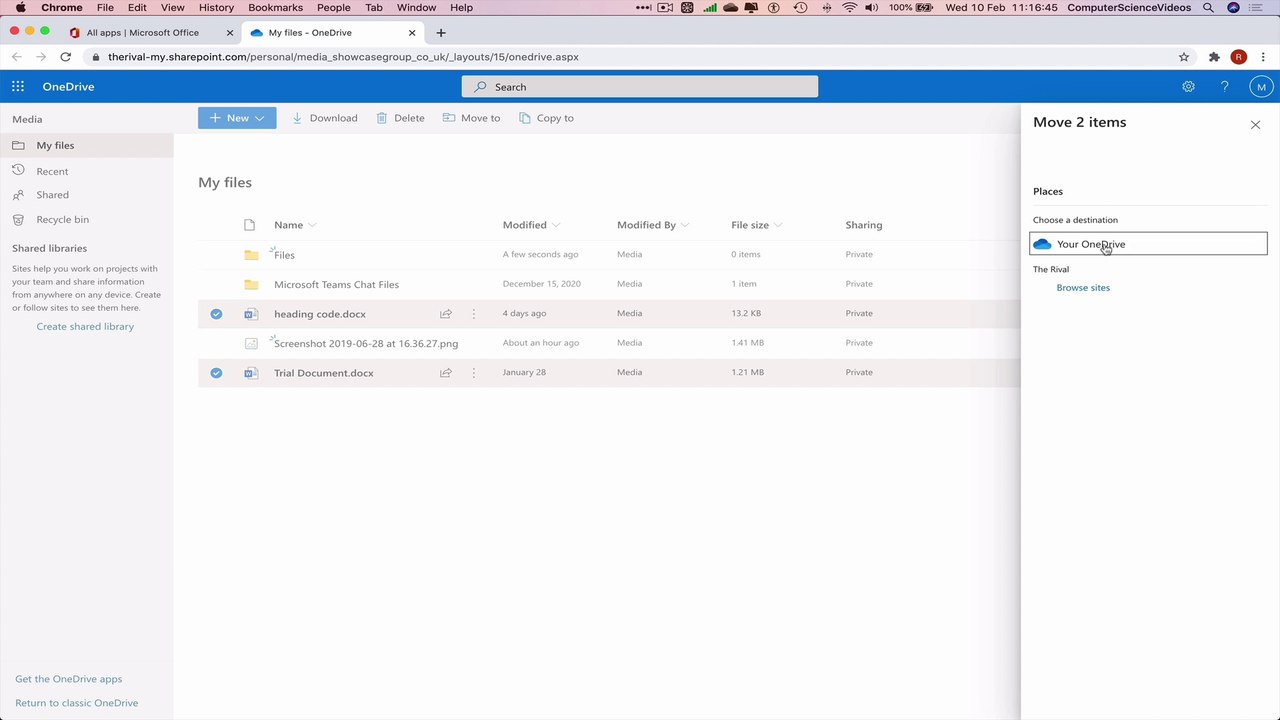Click the browser address bar URL
This screenshot has height=720, width=1280.
point(343,57)
